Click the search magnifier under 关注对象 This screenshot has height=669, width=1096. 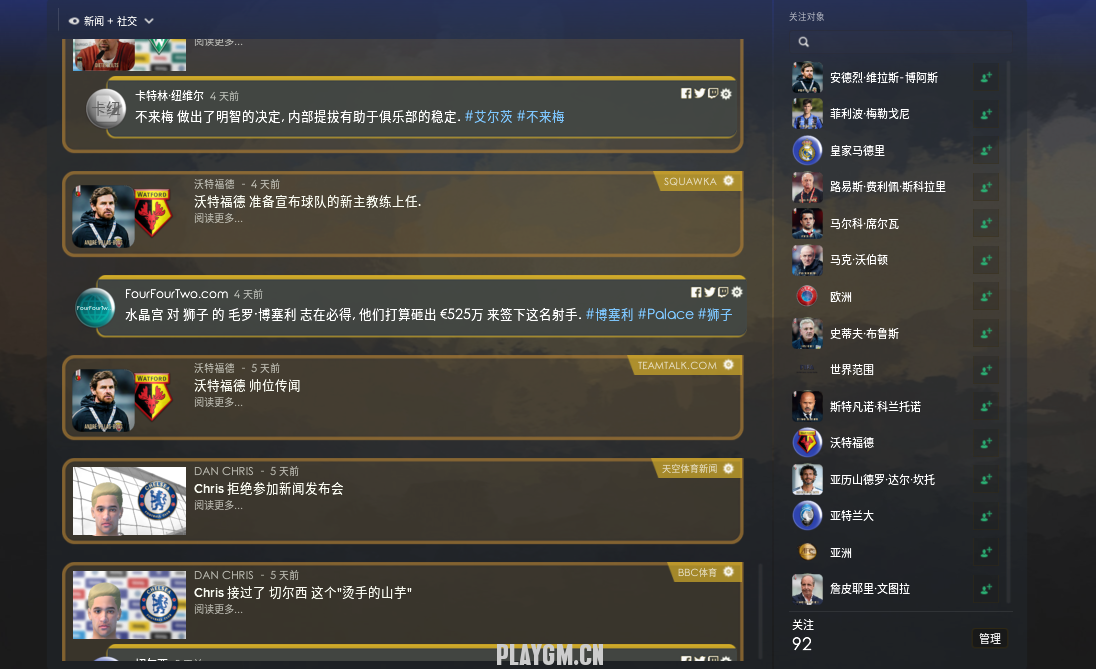tap(804, 42)
